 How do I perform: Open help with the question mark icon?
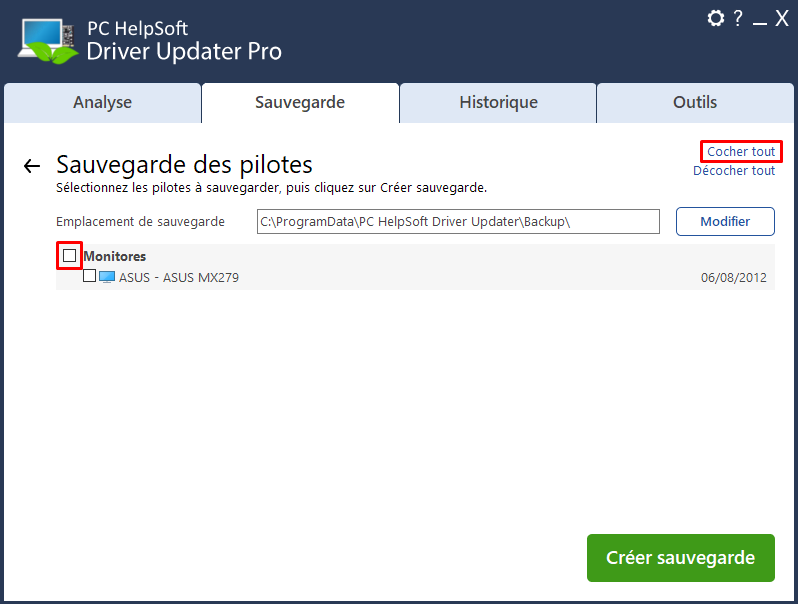click(737, 18)
